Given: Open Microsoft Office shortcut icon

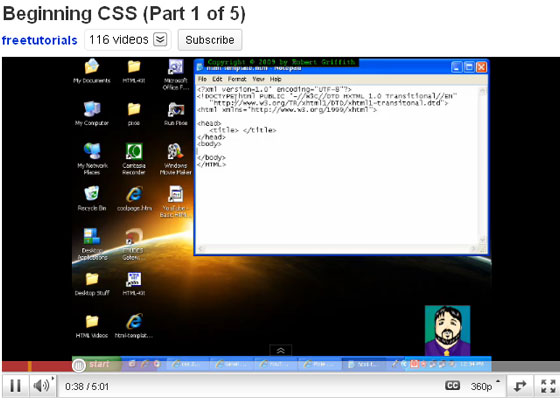Looking at the screenshot, I should click(176, 74).
